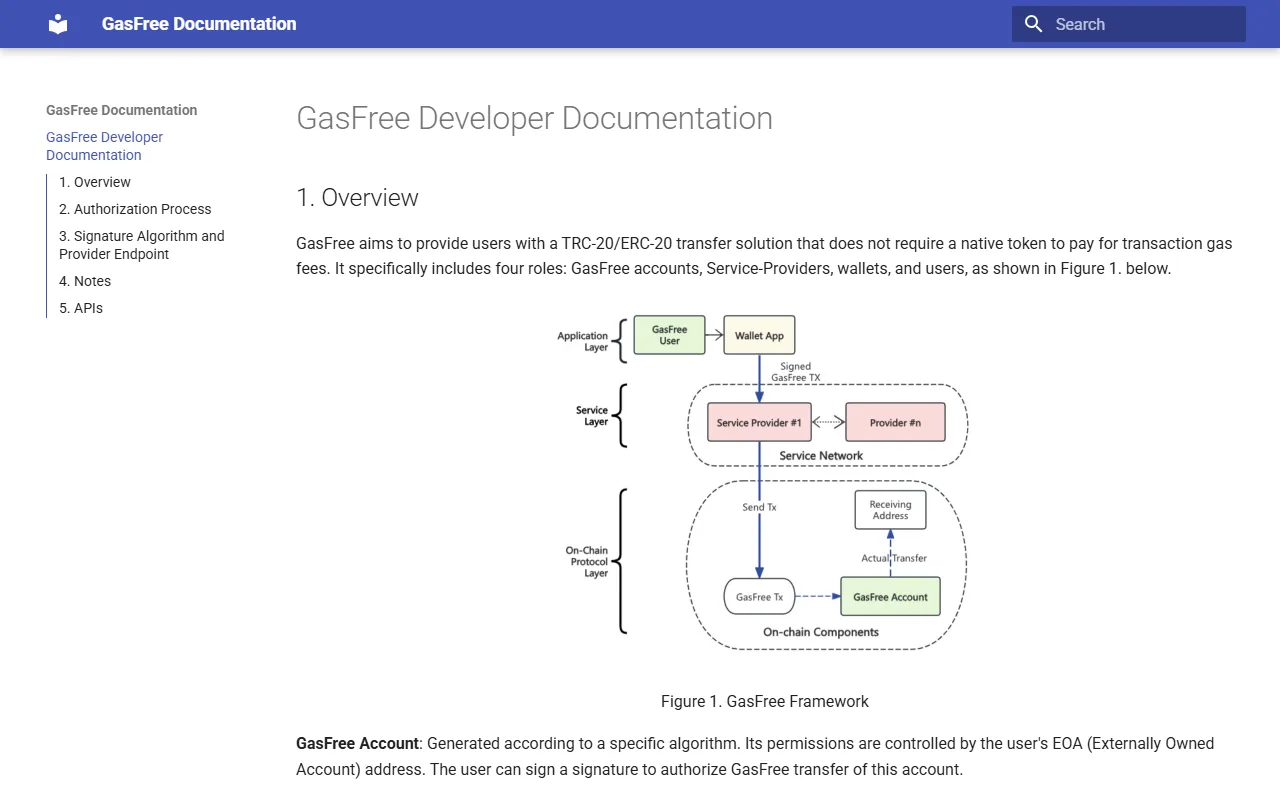
Task: Jump to 5. APIs section
Action: 81,308
